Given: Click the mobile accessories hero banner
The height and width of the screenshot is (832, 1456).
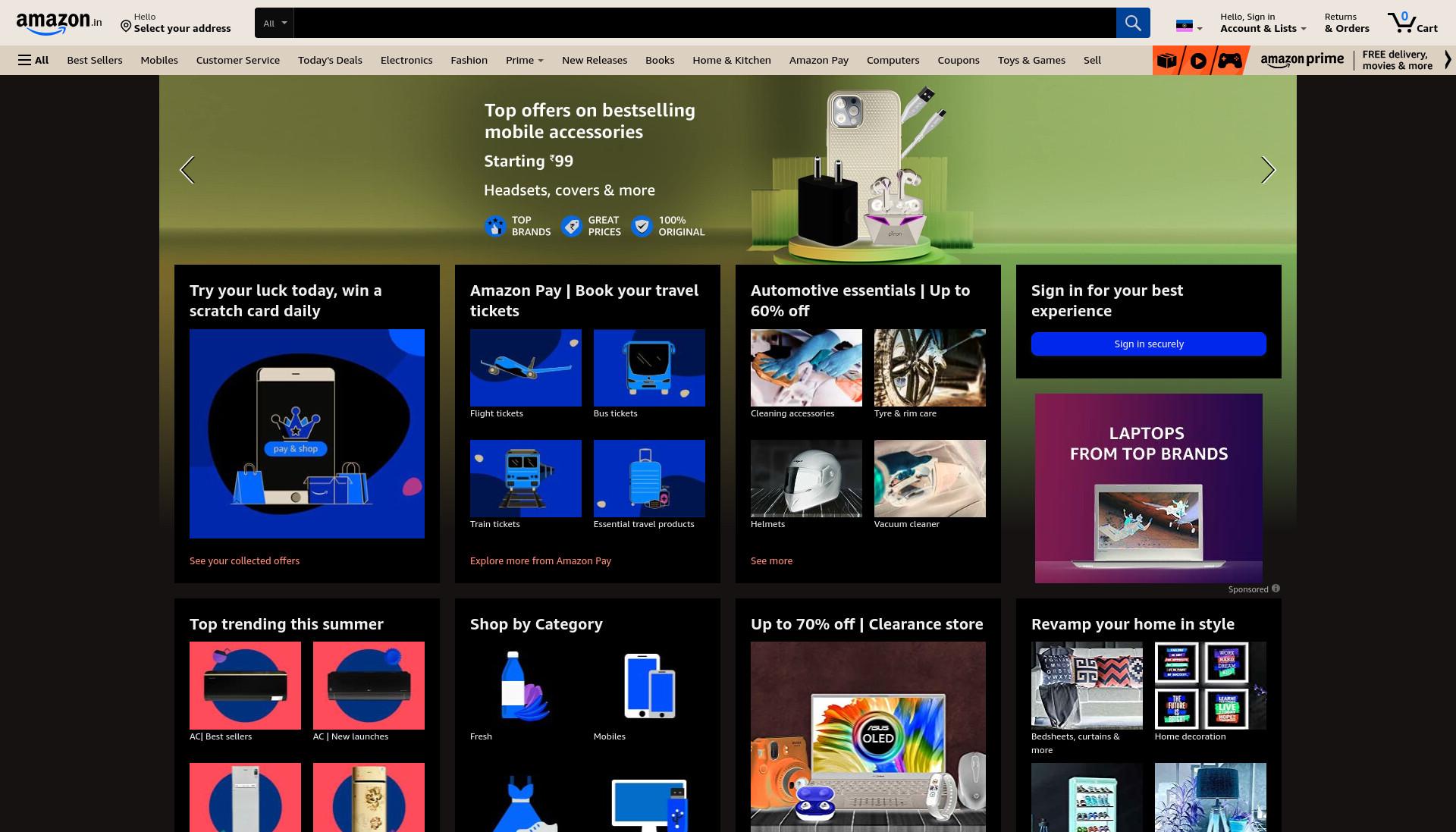Looking at the screenshot, I should [x=728, y=170].
